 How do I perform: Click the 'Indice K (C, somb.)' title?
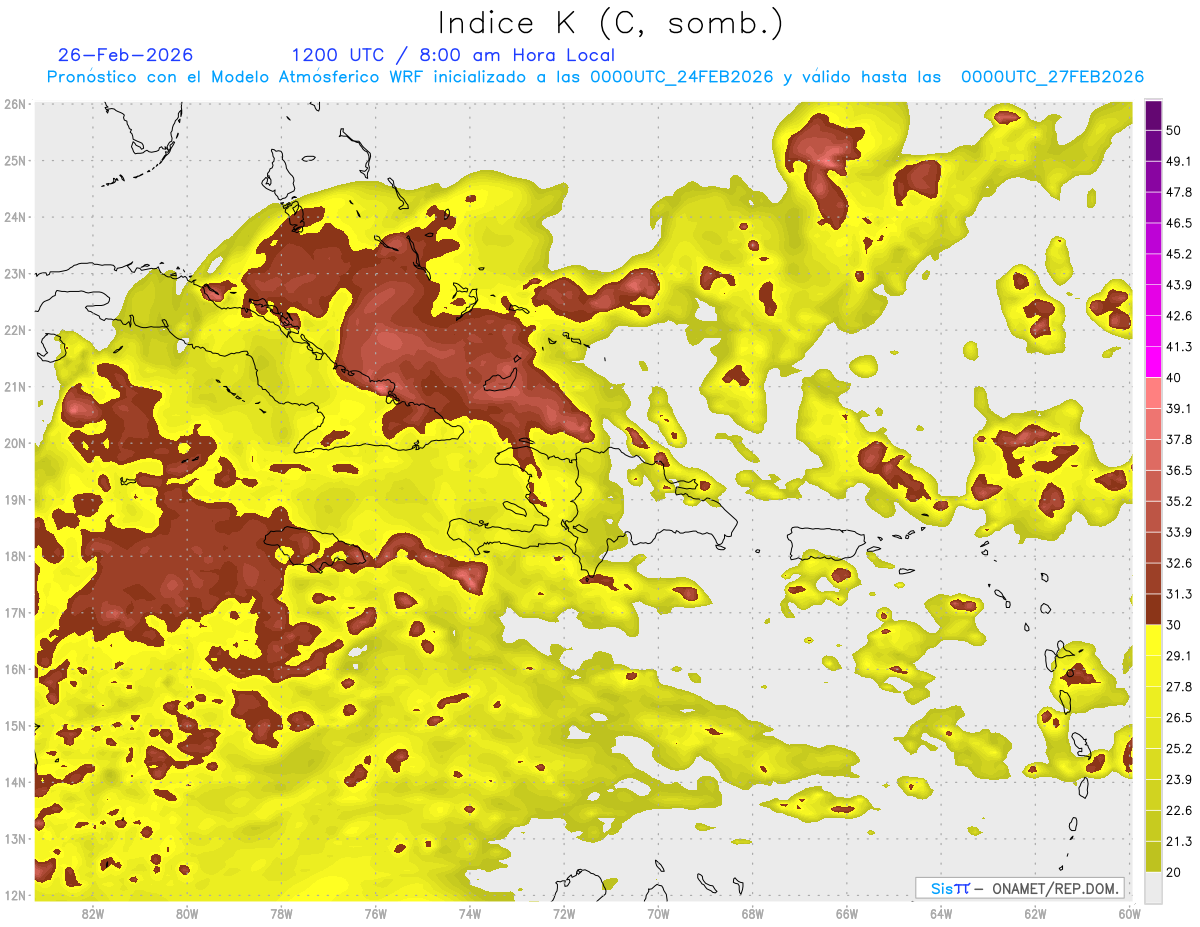611,23
